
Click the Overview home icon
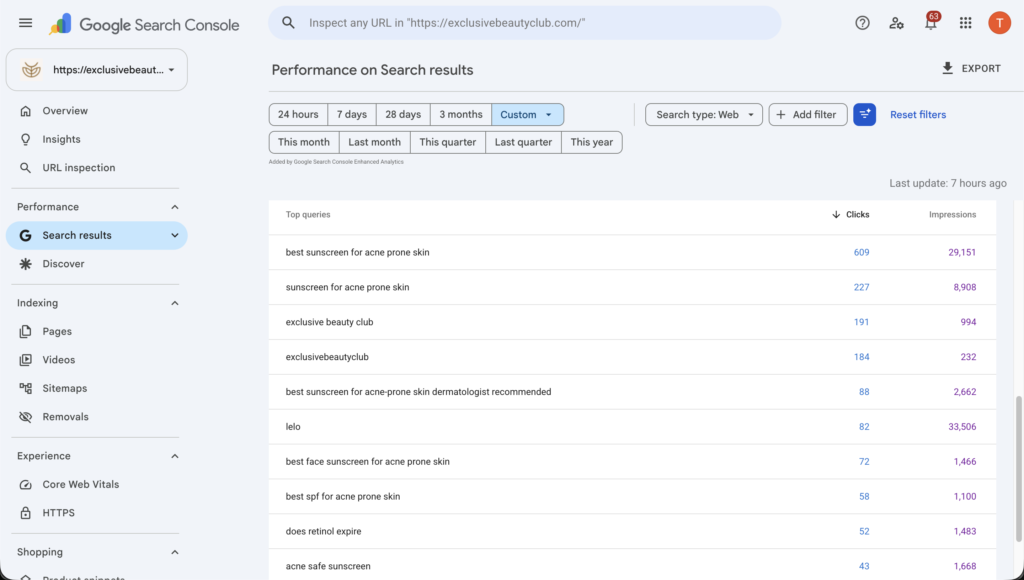tap(25, 111)
